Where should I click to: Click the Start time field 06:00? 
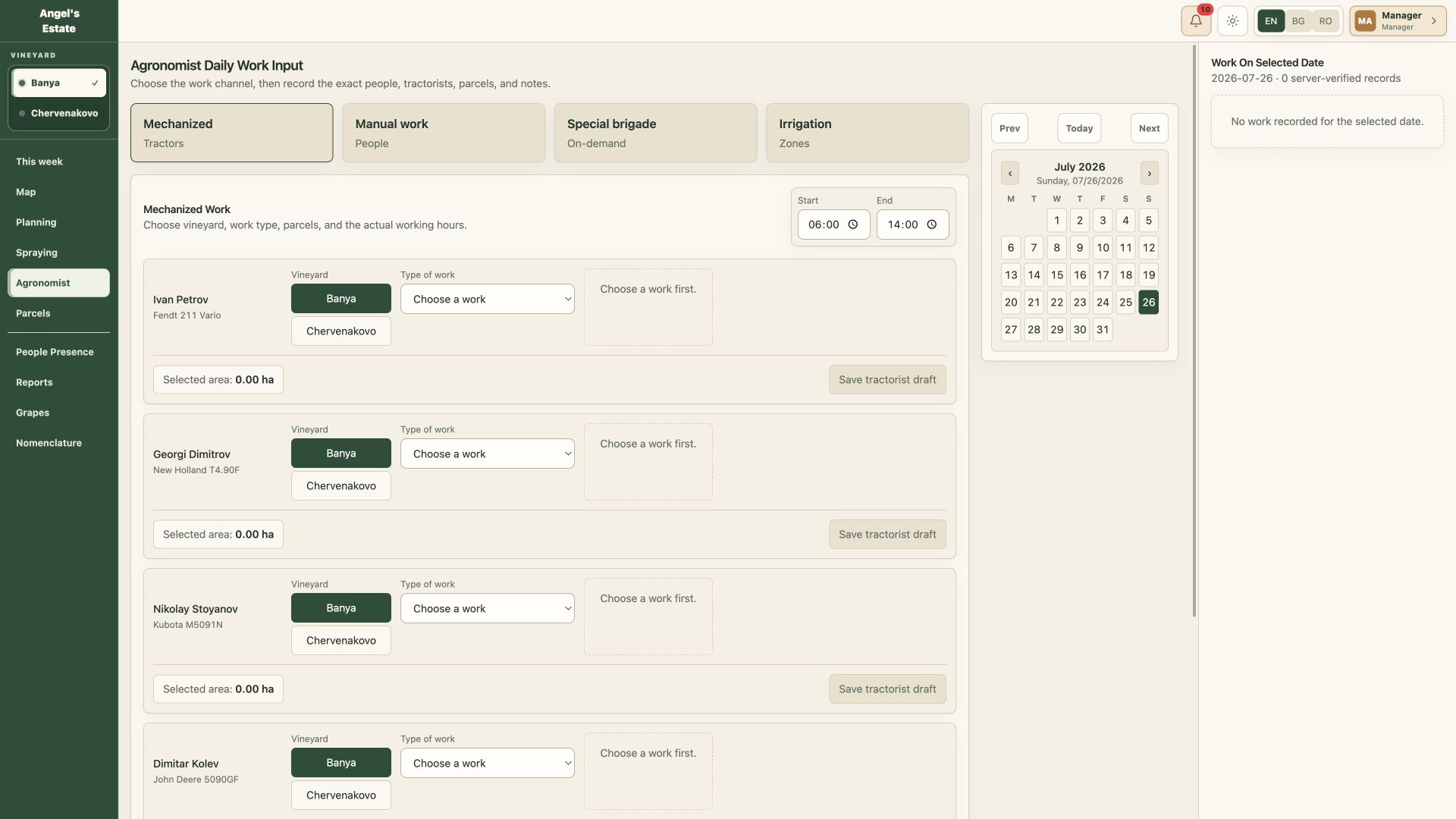click(x=833, y=224)
